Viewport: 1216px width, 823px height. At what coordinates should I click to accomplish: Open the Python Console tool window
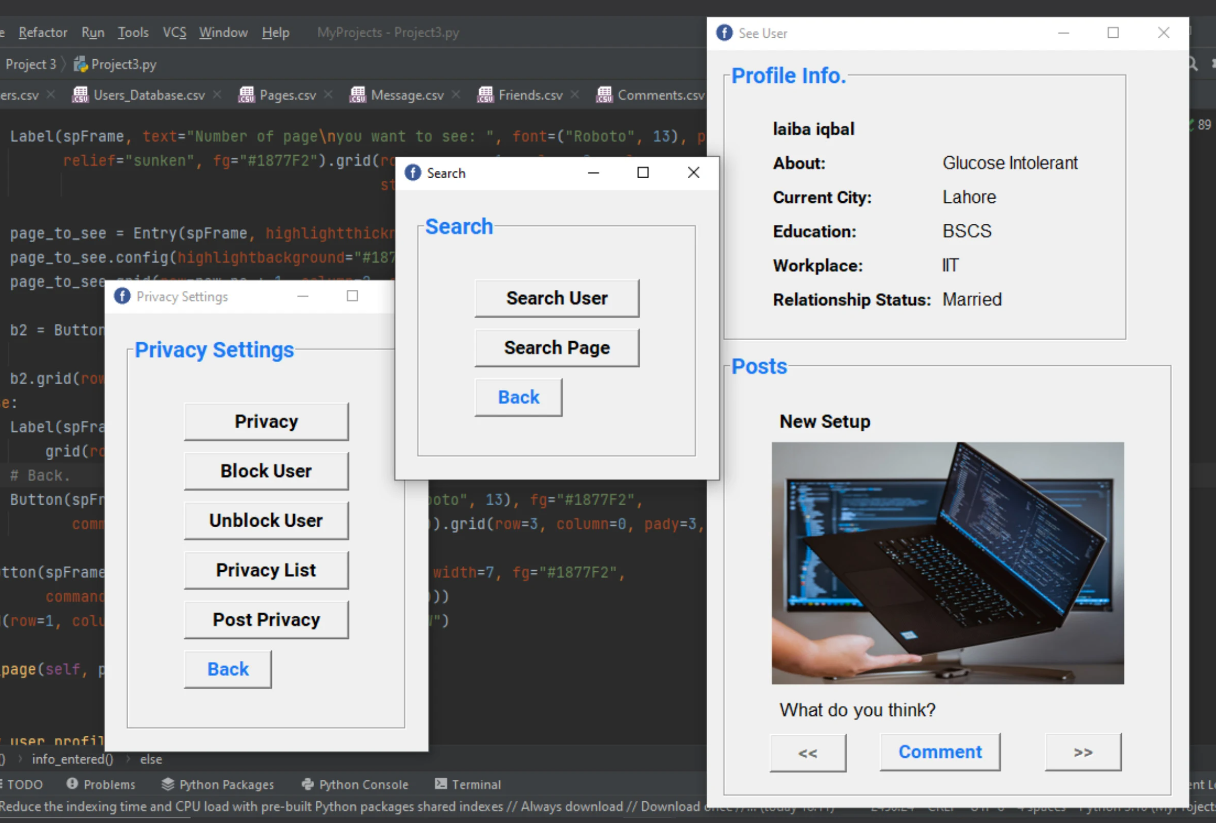[x=354, y=785]
